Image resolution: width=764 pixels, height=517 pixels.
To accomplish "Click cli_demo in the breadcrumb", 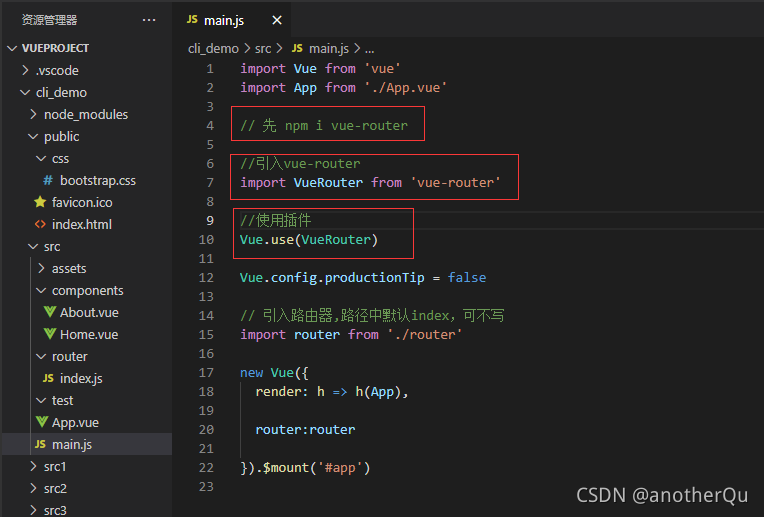I will point(213,49).
